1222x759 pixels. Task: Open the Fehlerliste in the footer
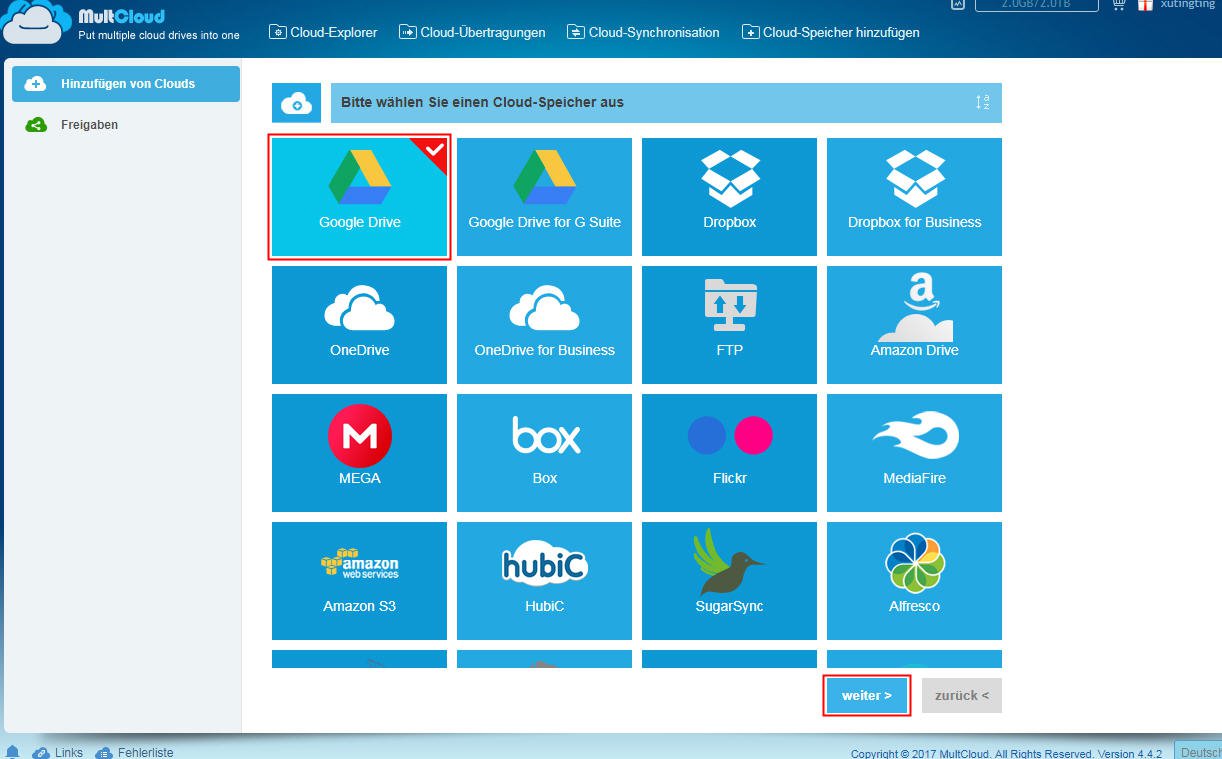click(x=134, y=752)
